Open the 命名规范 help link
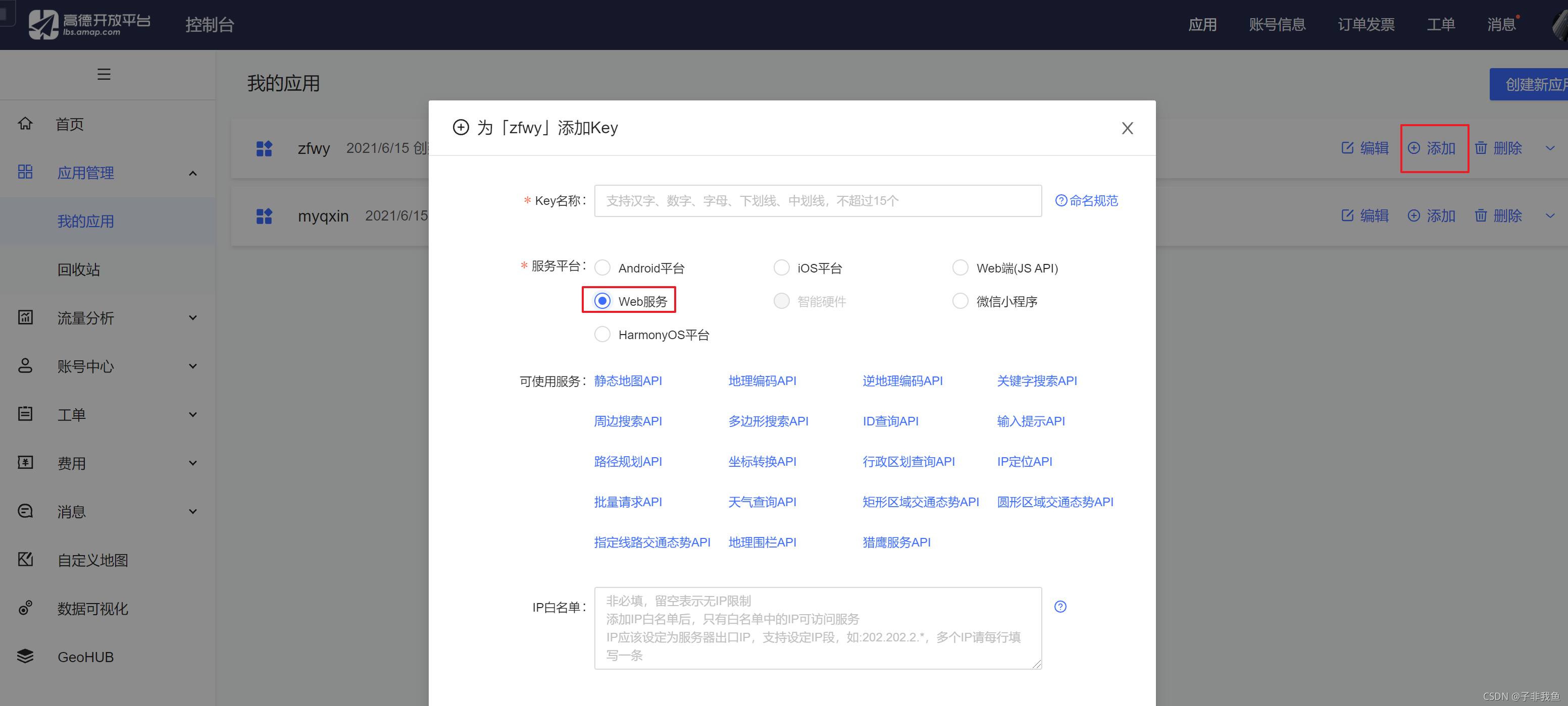The width and height of the screenshot is (1568, 706). coord(1087,201)
